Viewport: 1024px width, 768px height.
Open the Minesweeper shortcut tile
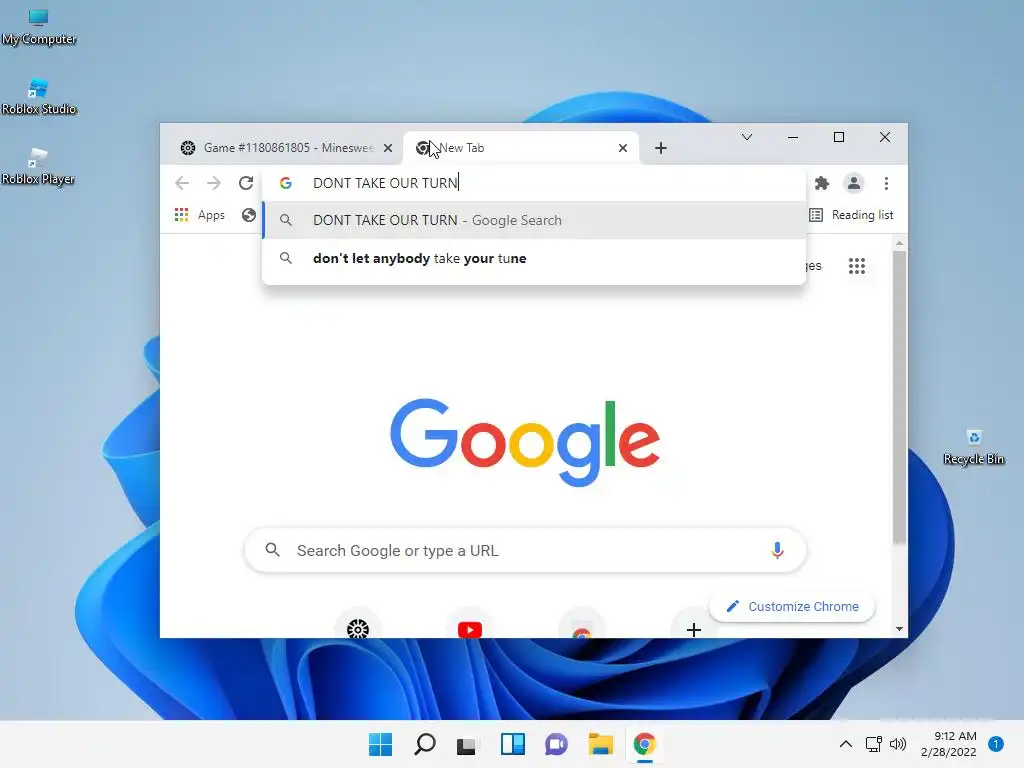coord(358,628)
